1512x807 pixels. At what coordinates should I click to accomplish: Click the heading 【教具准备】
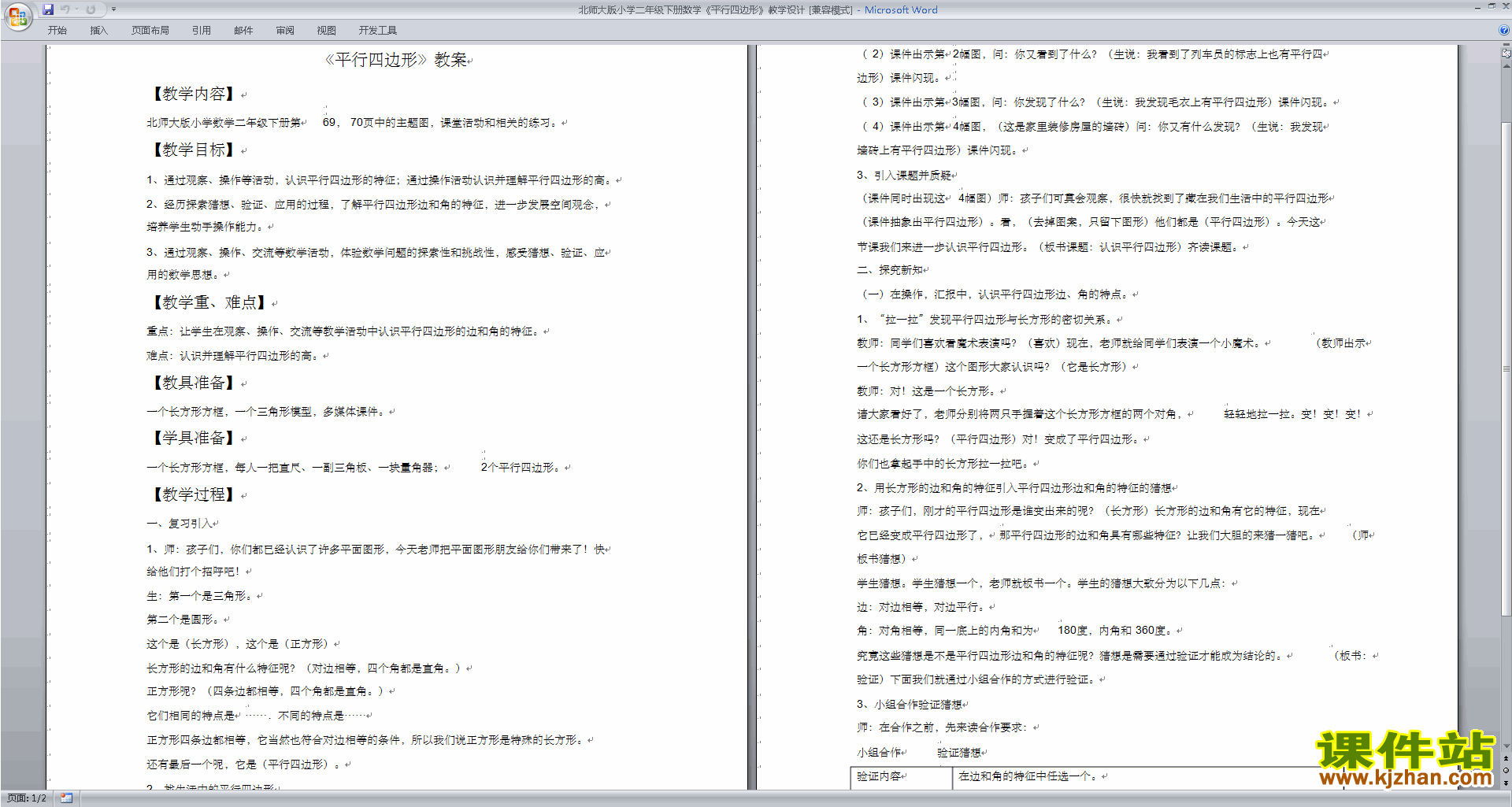[194, 383]
